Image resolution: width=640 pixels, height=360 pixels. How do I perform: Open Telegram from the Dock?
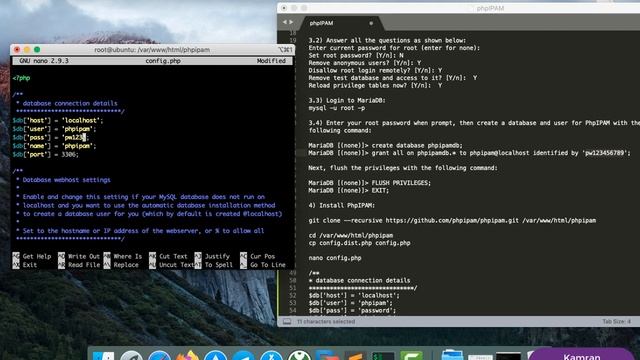pyautogui.click(x=243, y=356)
